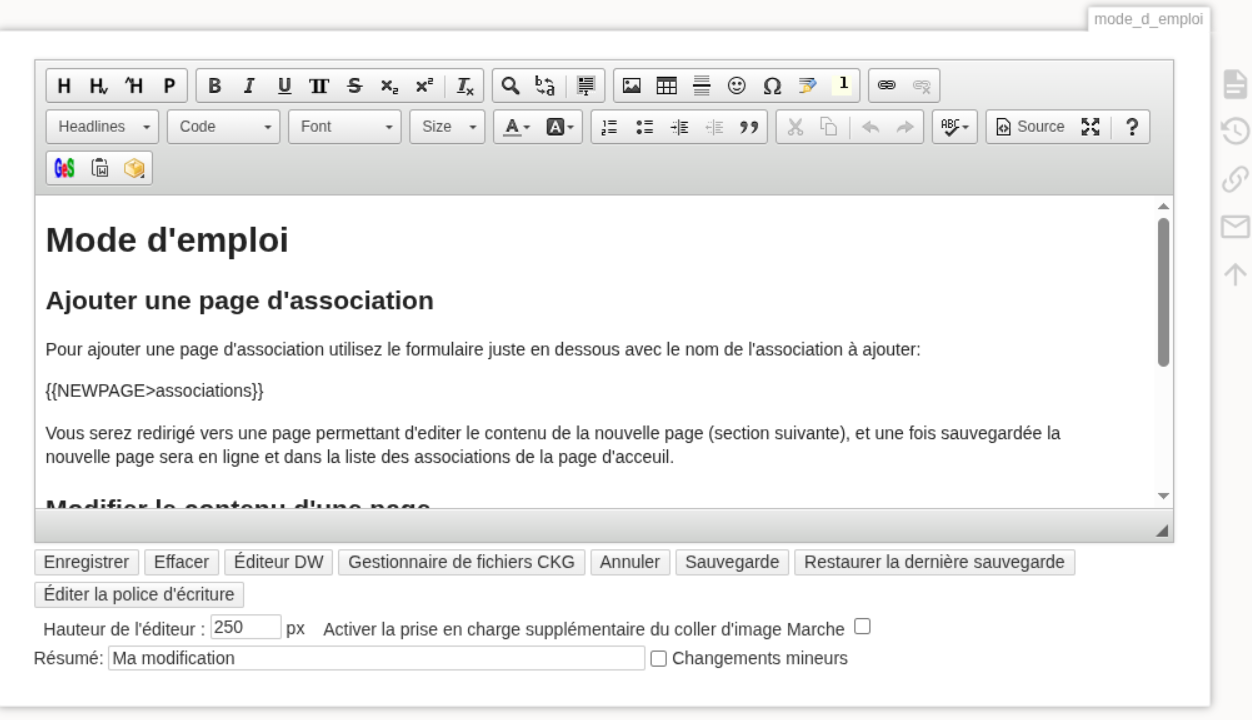This screenshot has height=720, width=1252.
Task: Open the Headlines dropdown
Action: pos(103,128)
